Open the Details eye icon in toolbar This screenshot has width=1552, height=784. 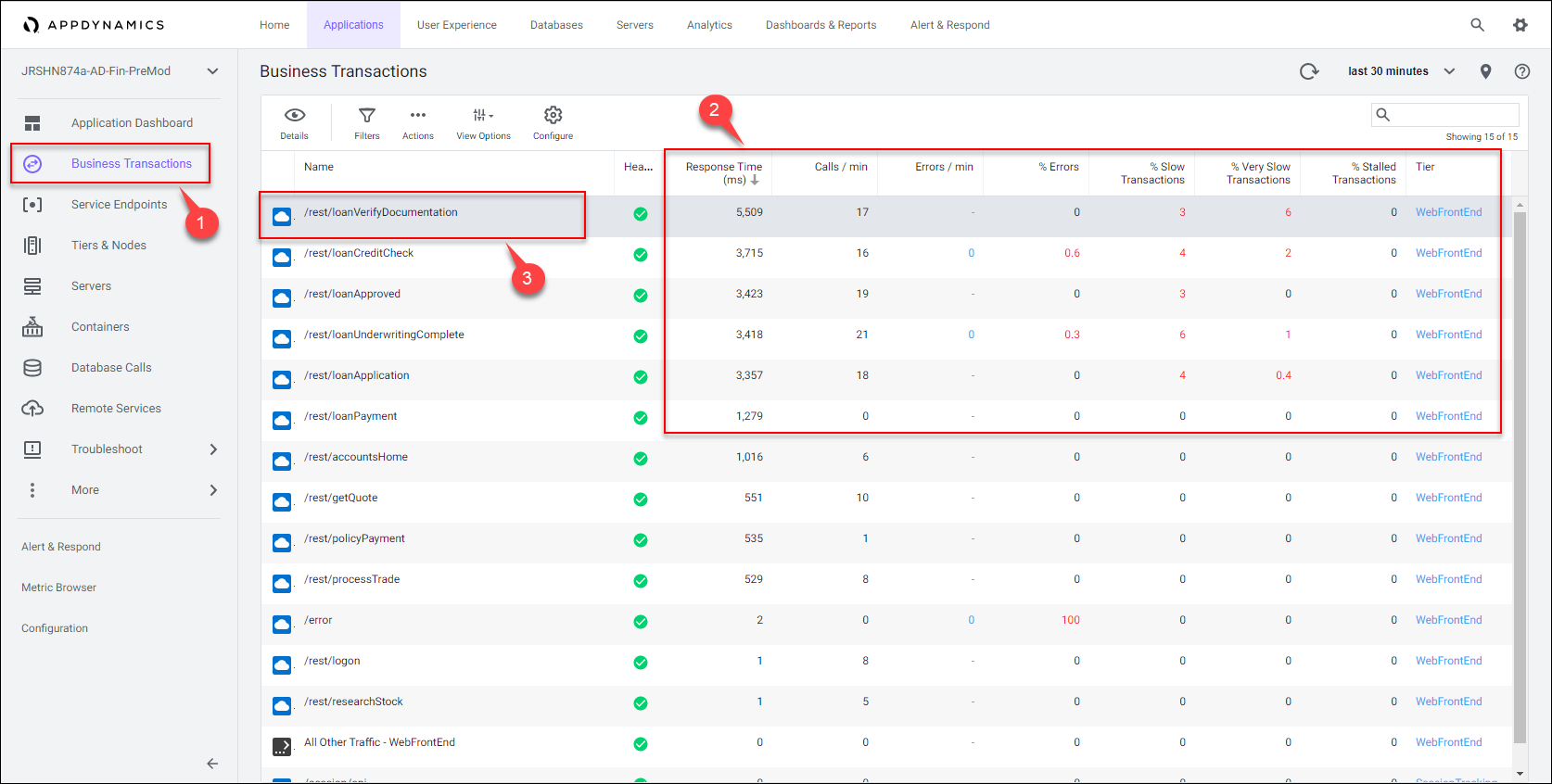294,121
